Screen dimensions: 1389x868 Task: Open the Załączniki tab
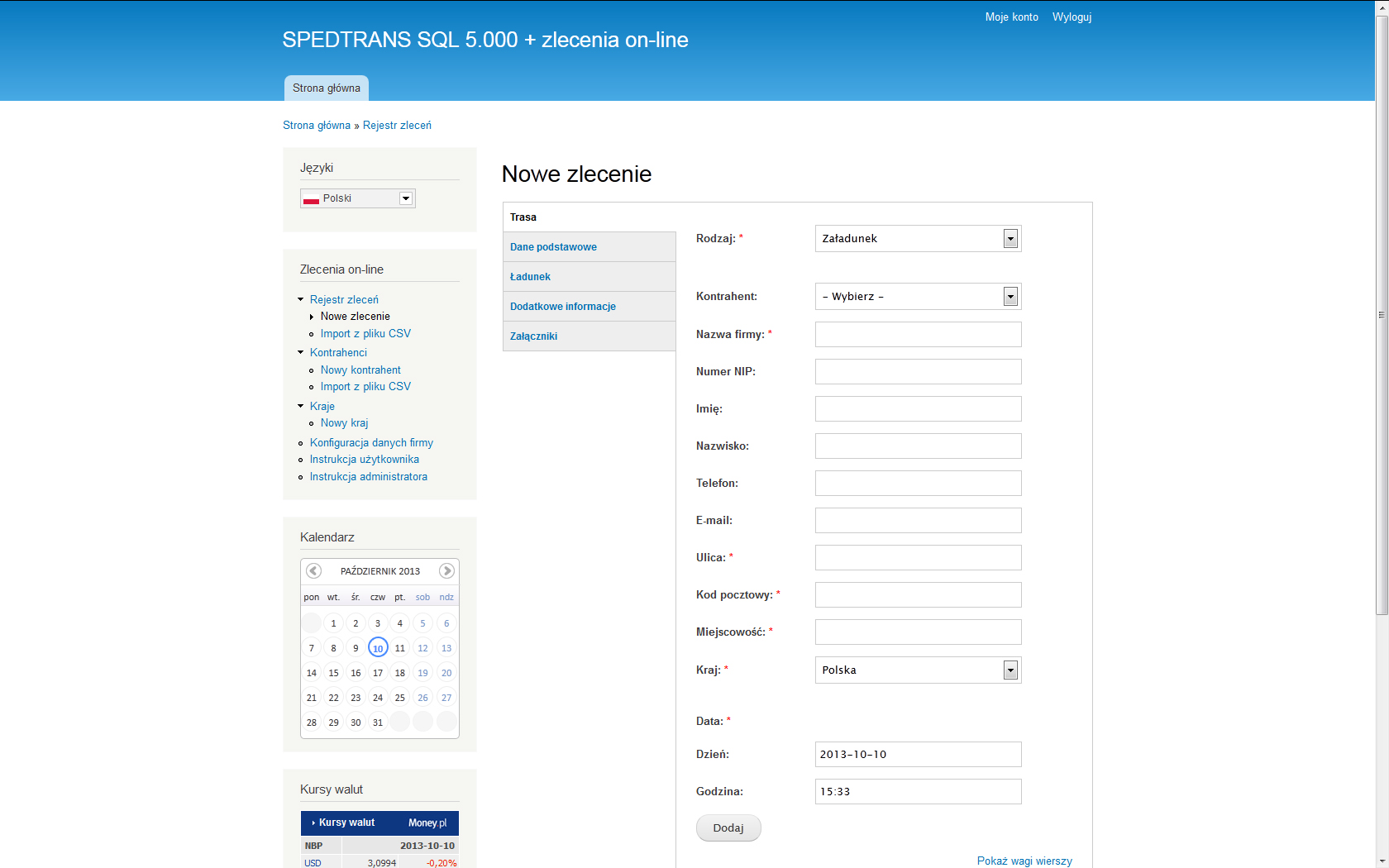pyautogui.click(x=589, y=336)
